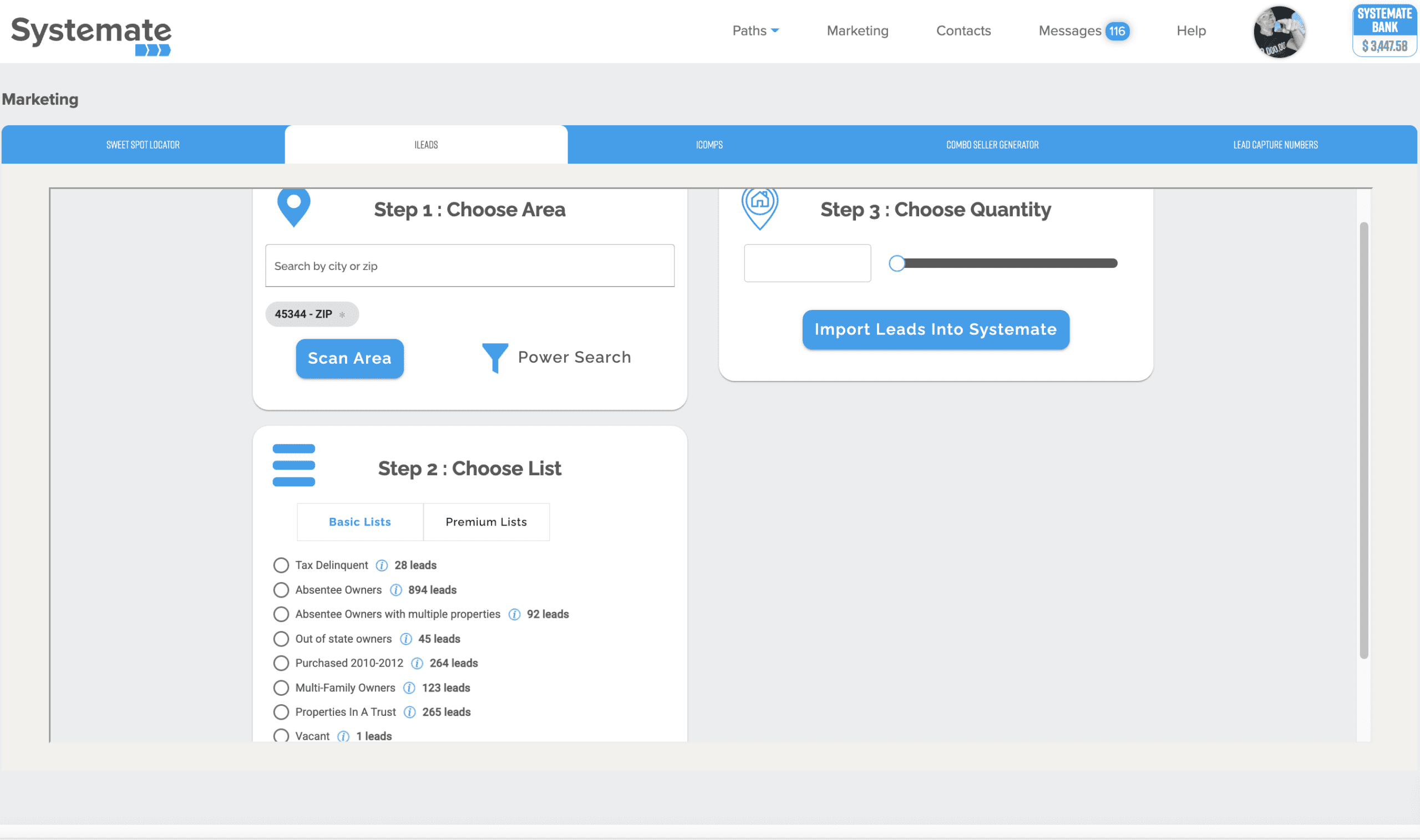Viewport: 1420px width, 840px height.
Task: Expand the Paths dropdown menu
Action: coord(754,30)
